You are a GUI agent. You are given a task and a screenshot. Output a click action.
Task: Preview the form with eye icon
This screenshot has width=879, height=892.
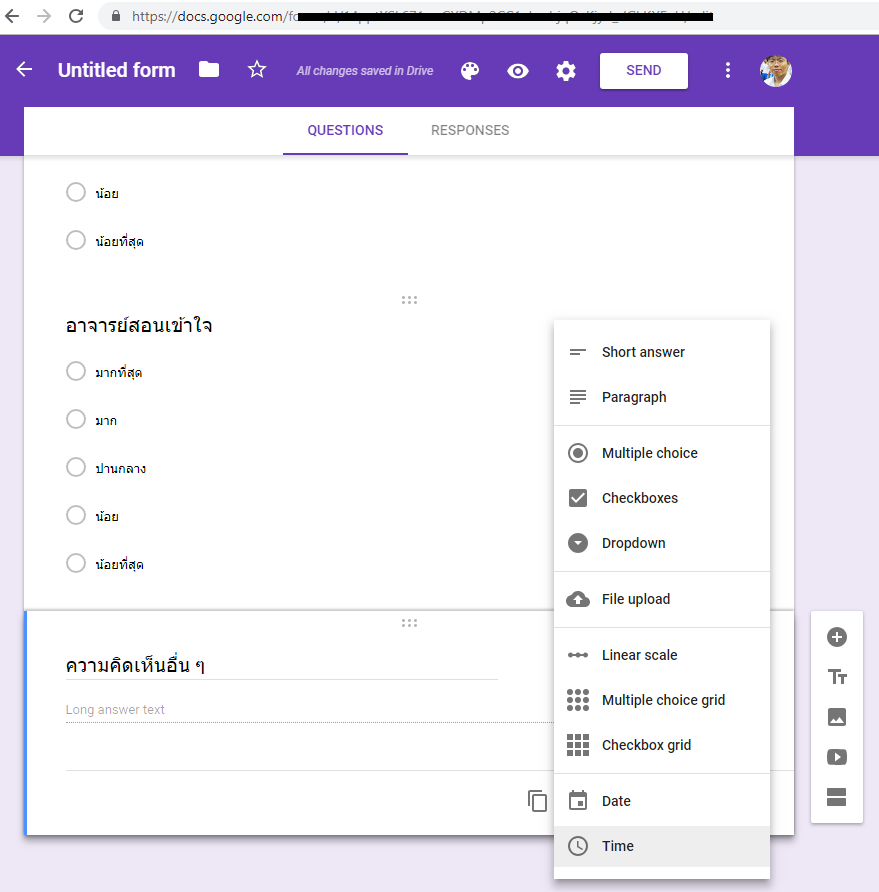tap(518, 71)
